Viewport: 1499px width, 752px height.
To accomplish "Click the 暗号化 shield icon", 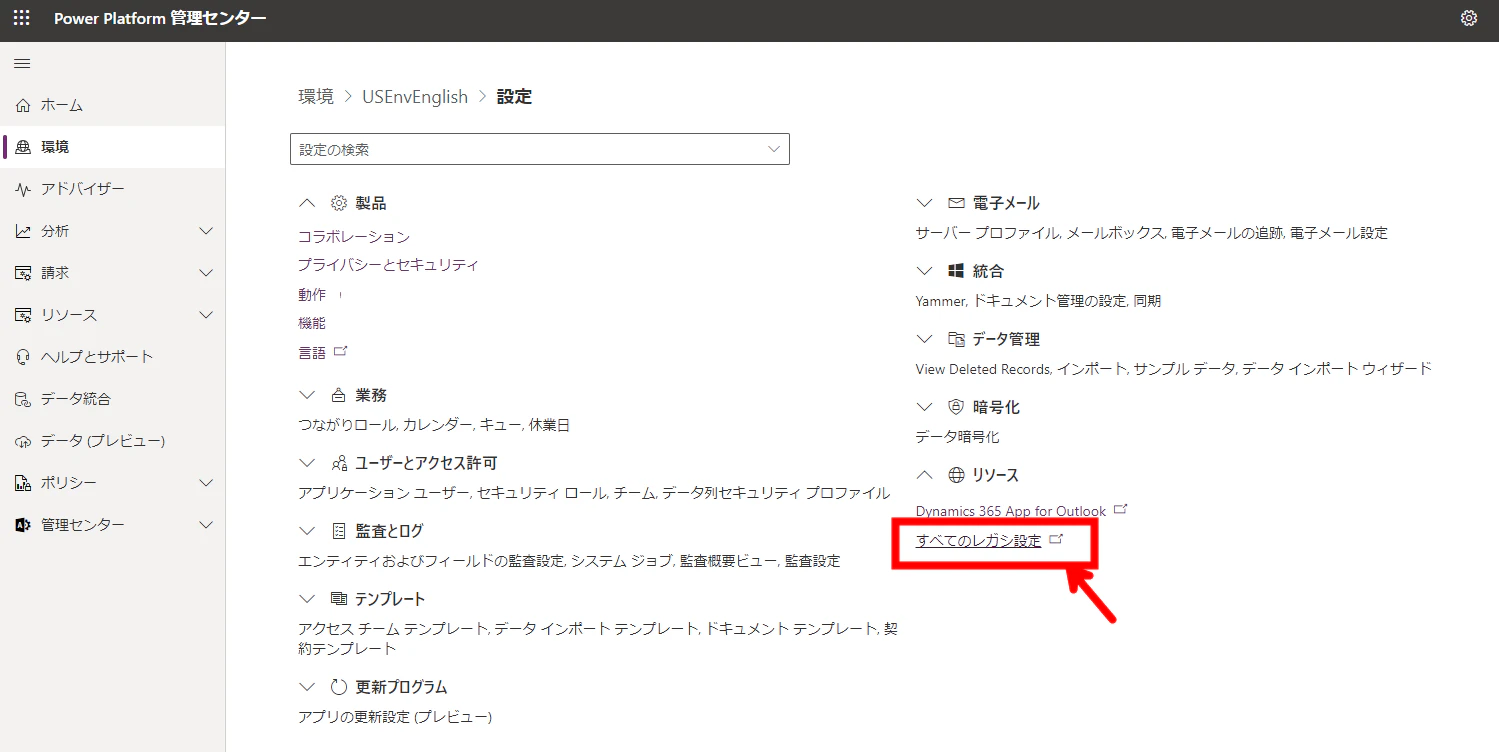I will coord(956,407).
